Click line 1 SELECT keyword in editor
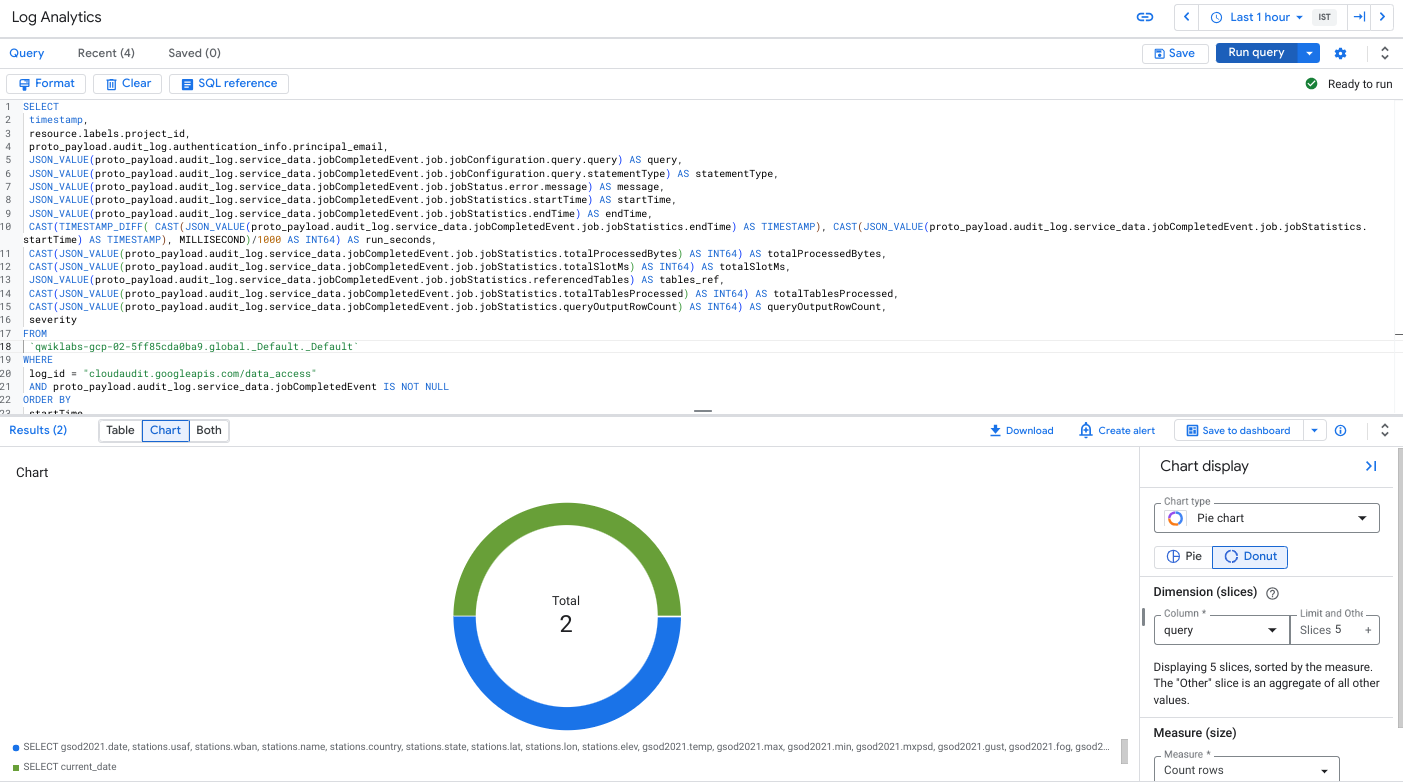 coord(41,107)
